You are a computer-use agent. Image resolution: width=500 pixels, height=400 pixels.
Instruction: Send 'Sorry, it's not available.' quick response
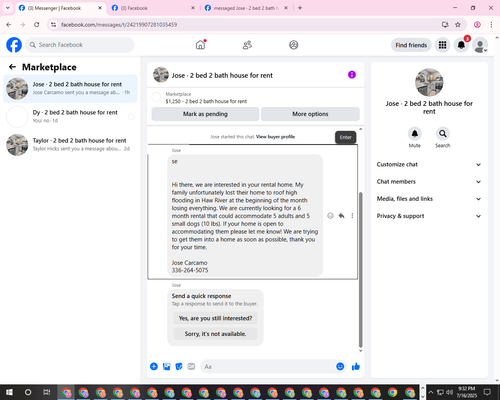pyautogui.click(x=215, y=334)
